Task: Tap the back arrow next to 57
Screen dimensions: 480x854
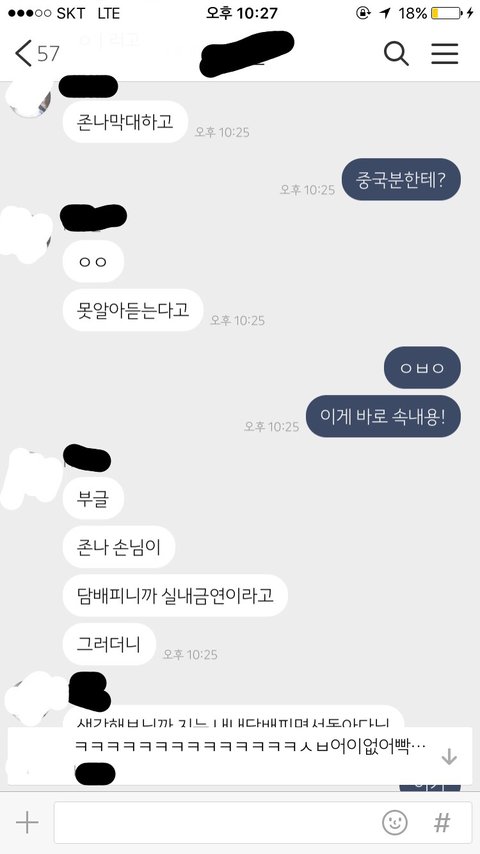Action: [23, 53]
